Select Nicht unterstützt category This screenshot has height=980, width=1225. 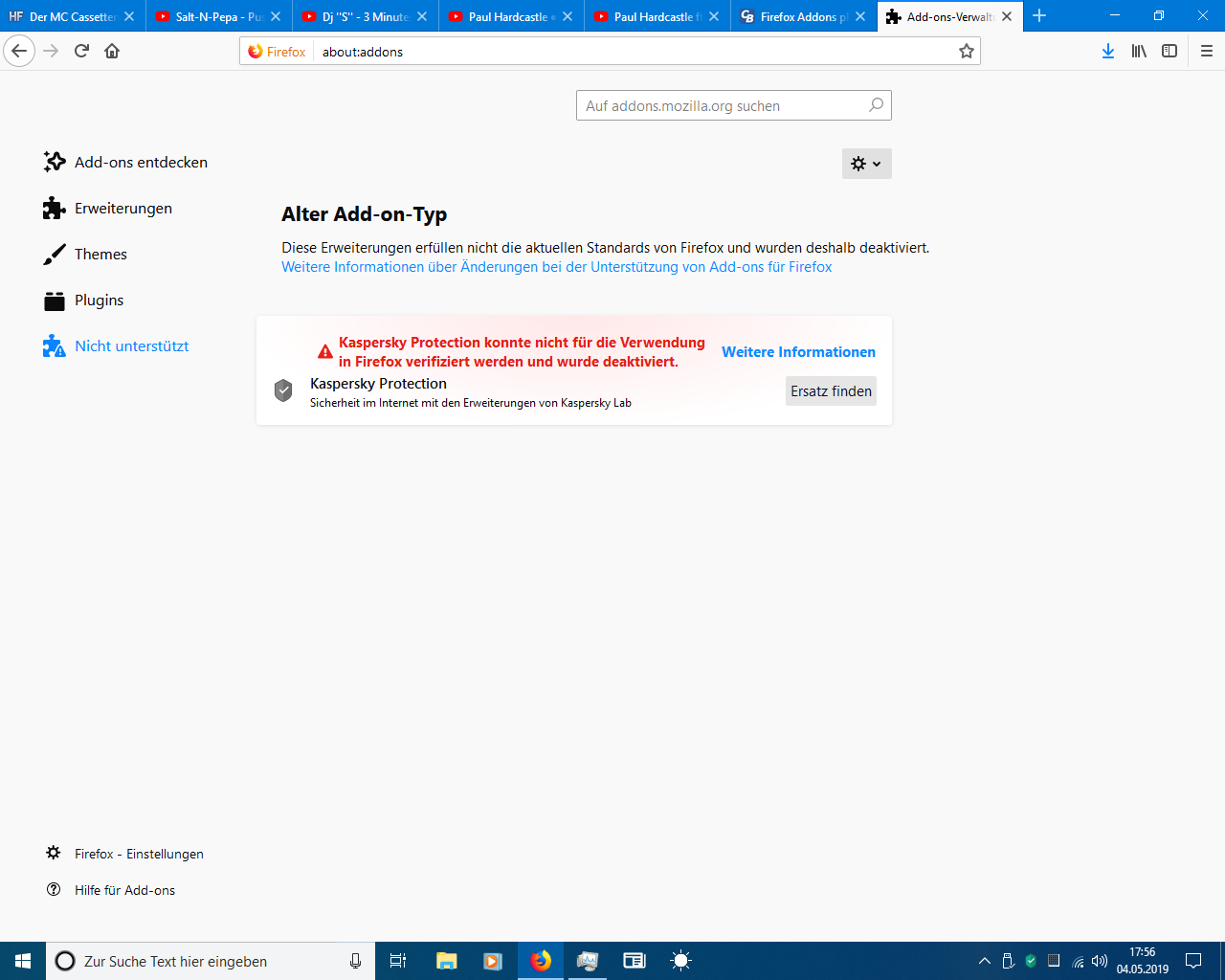click(x=116, y=345)
